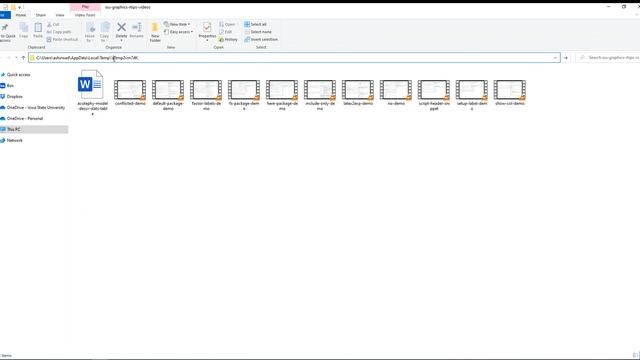Open the New item dropdown
640x360 pixels.
(x=177, y=24)
